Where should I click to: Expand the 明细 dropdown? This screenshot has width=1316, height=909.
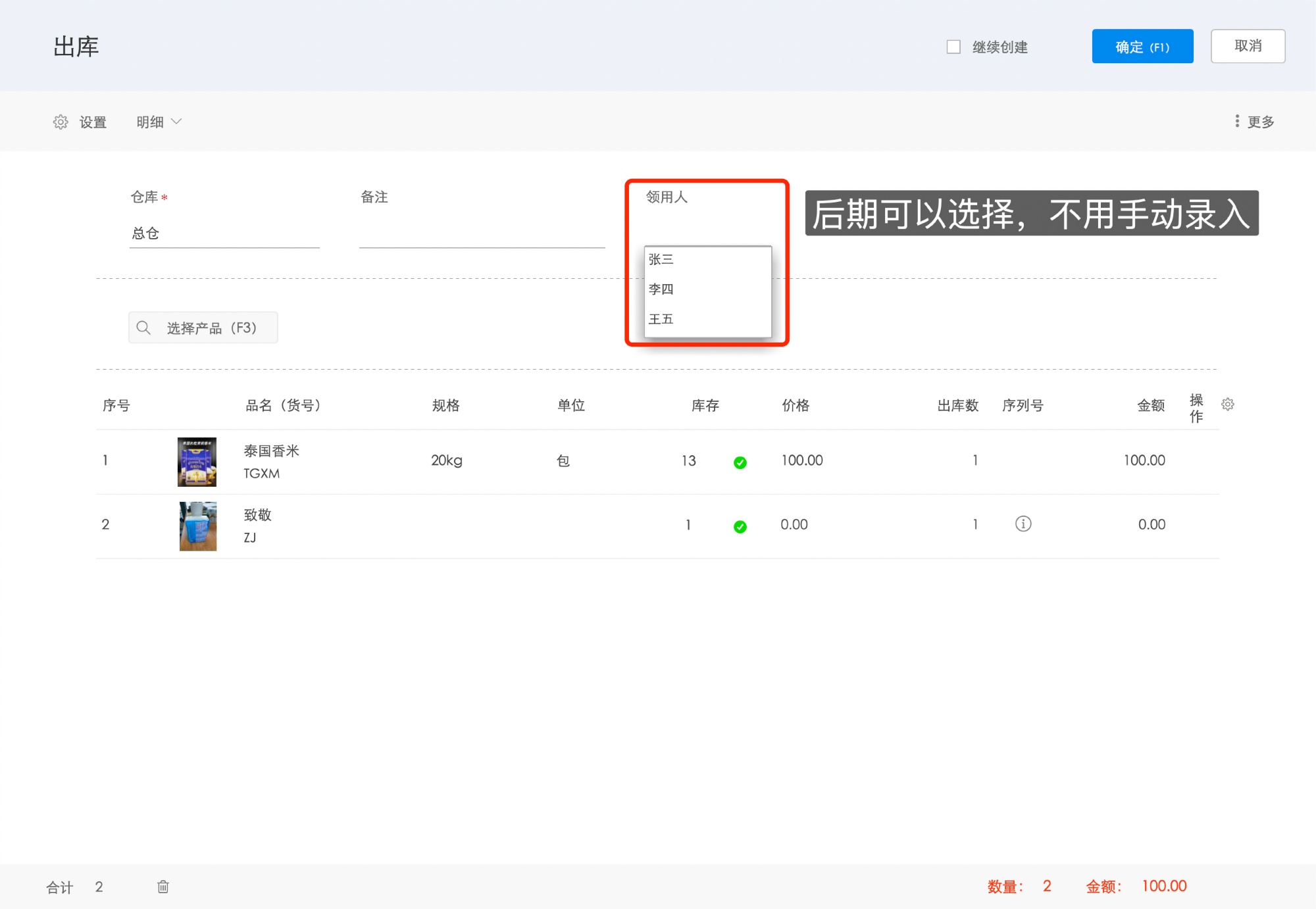coord(159,122)
